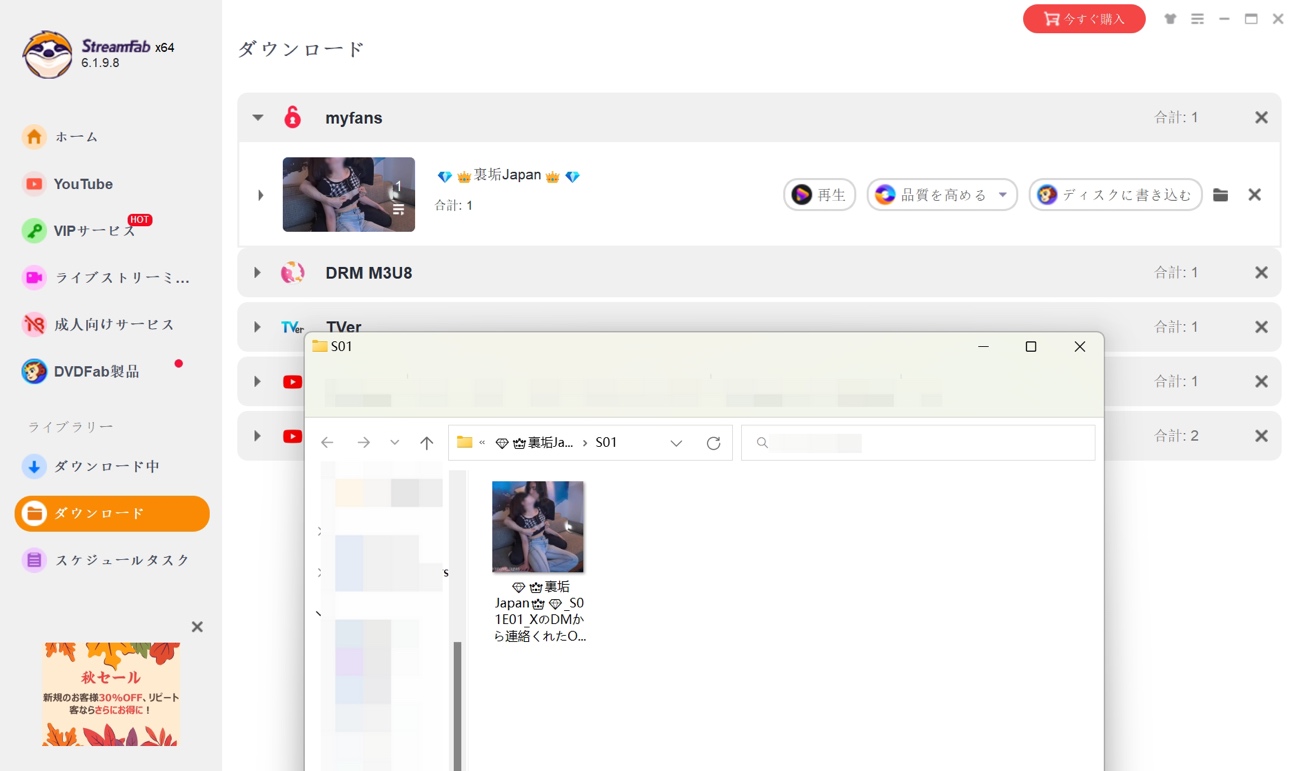The image size is (1299, 771).
Task: Refresh the S01 folder view
Action: coord(713,443)
